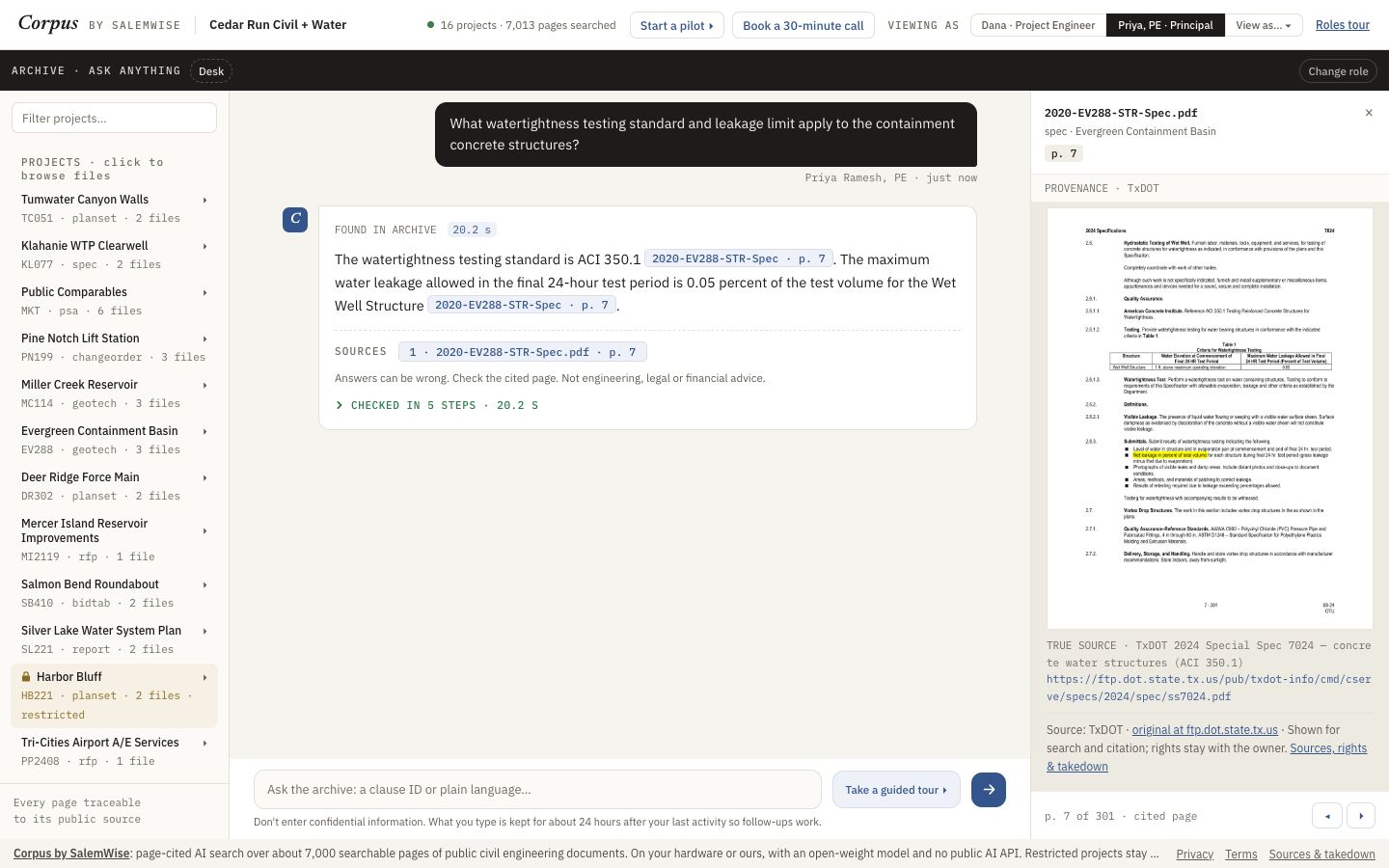Open the View as... dropdown
This screenshot has width=1389, height=868.
(x=1264, y=25)
